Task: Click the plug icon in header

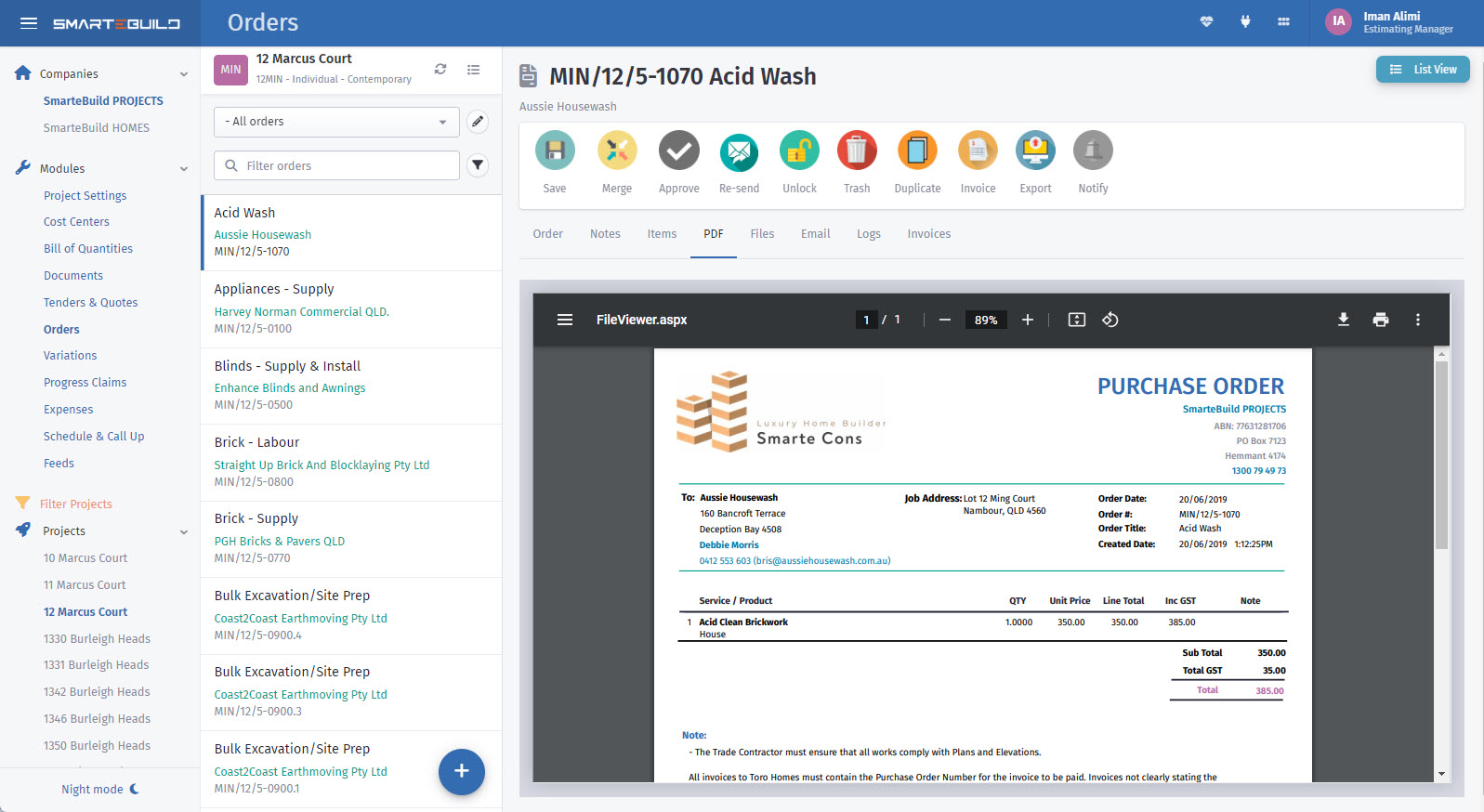Action: click(x=1245, y=21)
